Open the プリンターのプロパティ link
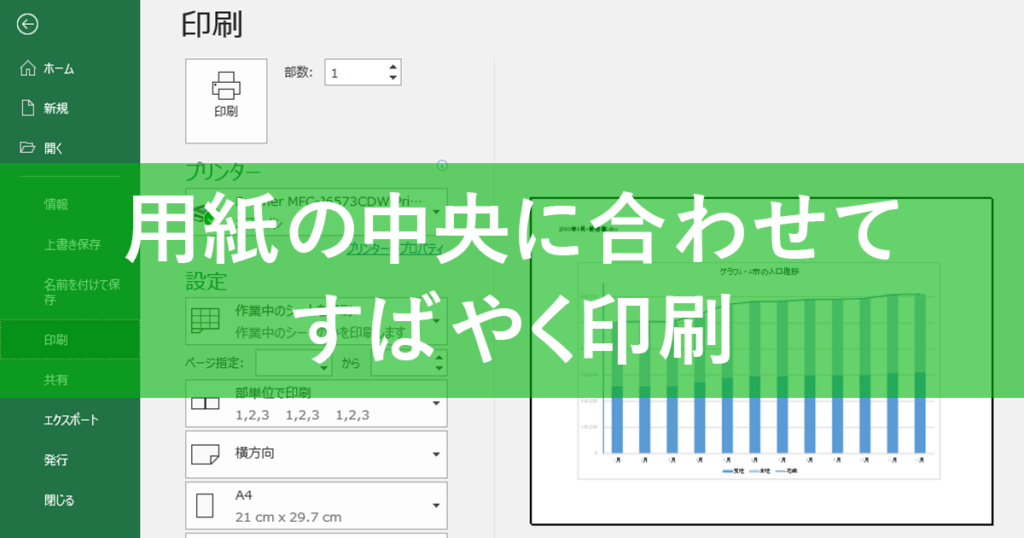Image resolution: width=1024 pixels, height=538 pixels. (x=395, y=249)
